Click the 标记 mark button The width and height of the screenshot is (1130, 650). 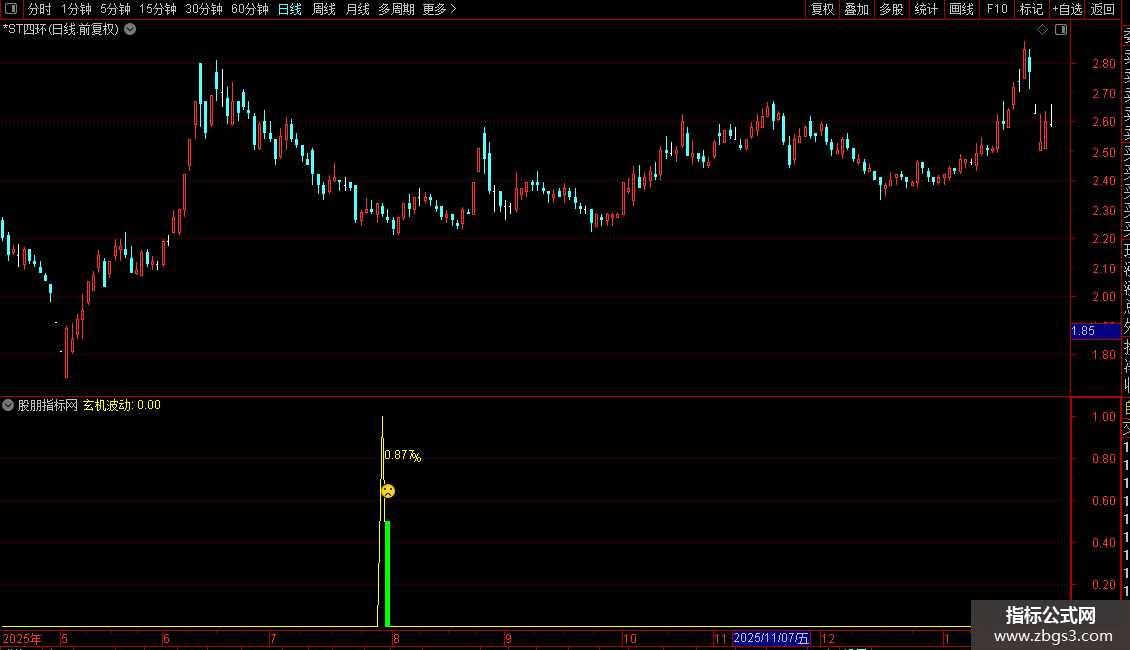pos(1031,9)
